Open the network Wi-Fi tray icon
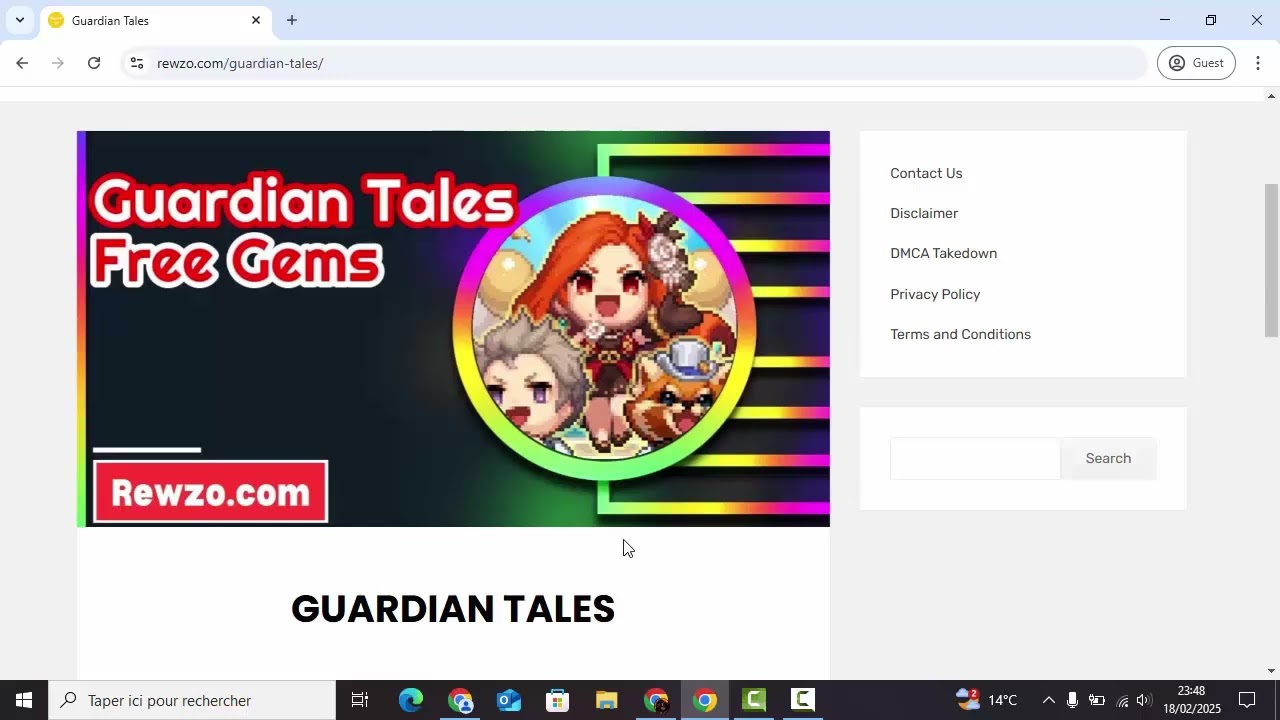 pos(1122,700)
